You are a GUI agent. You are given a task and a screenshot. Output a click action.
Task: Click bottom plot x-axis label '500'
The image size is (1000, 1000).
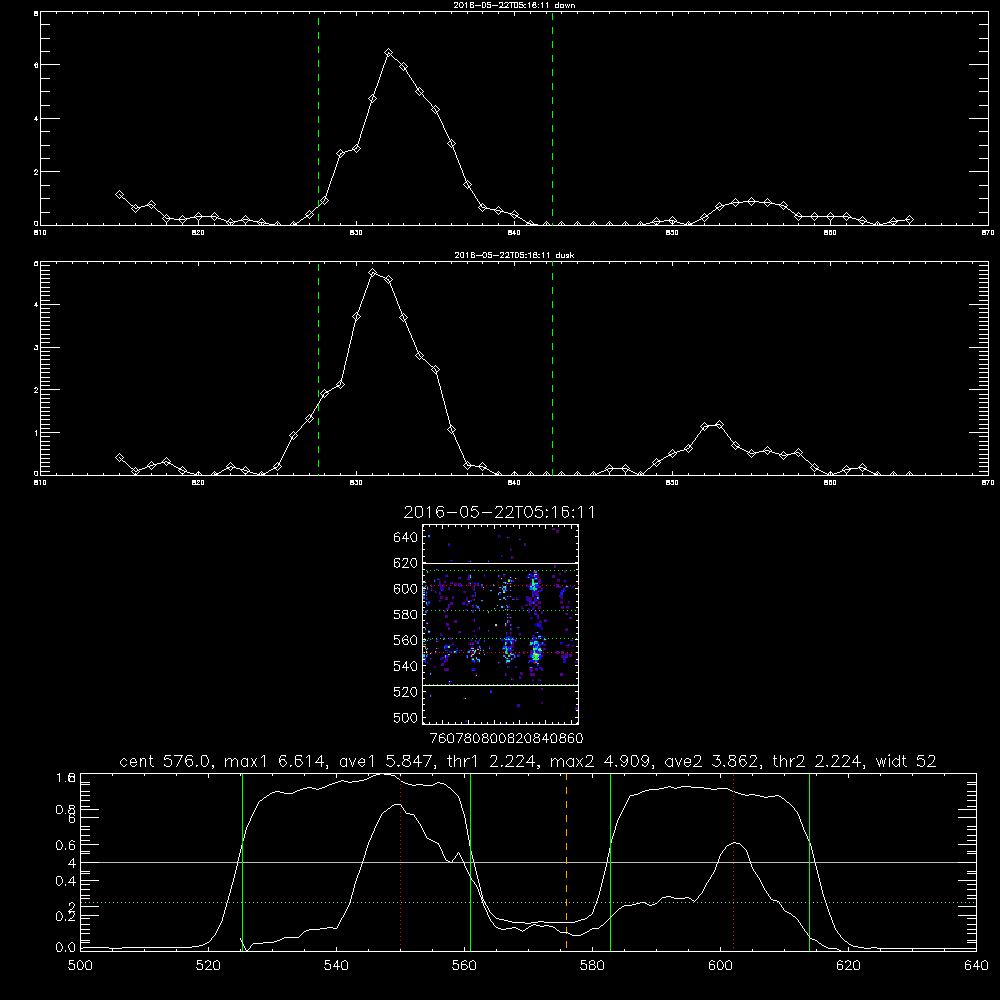pyautogui.click(x=80, y=966)
